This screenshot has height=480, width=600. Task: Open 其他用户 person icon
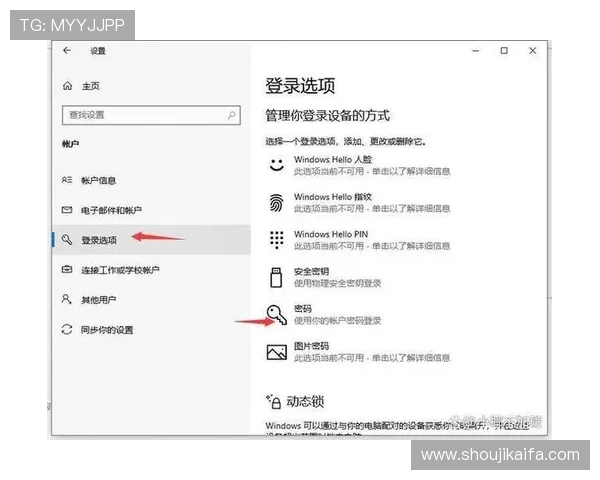tap(67, 299)
